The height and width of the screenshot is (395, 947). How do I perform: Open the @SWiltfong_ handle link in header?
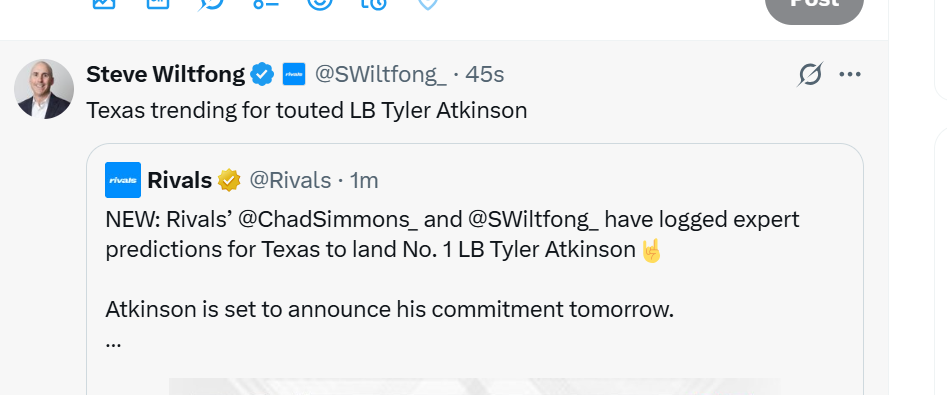tap(380, 74)
